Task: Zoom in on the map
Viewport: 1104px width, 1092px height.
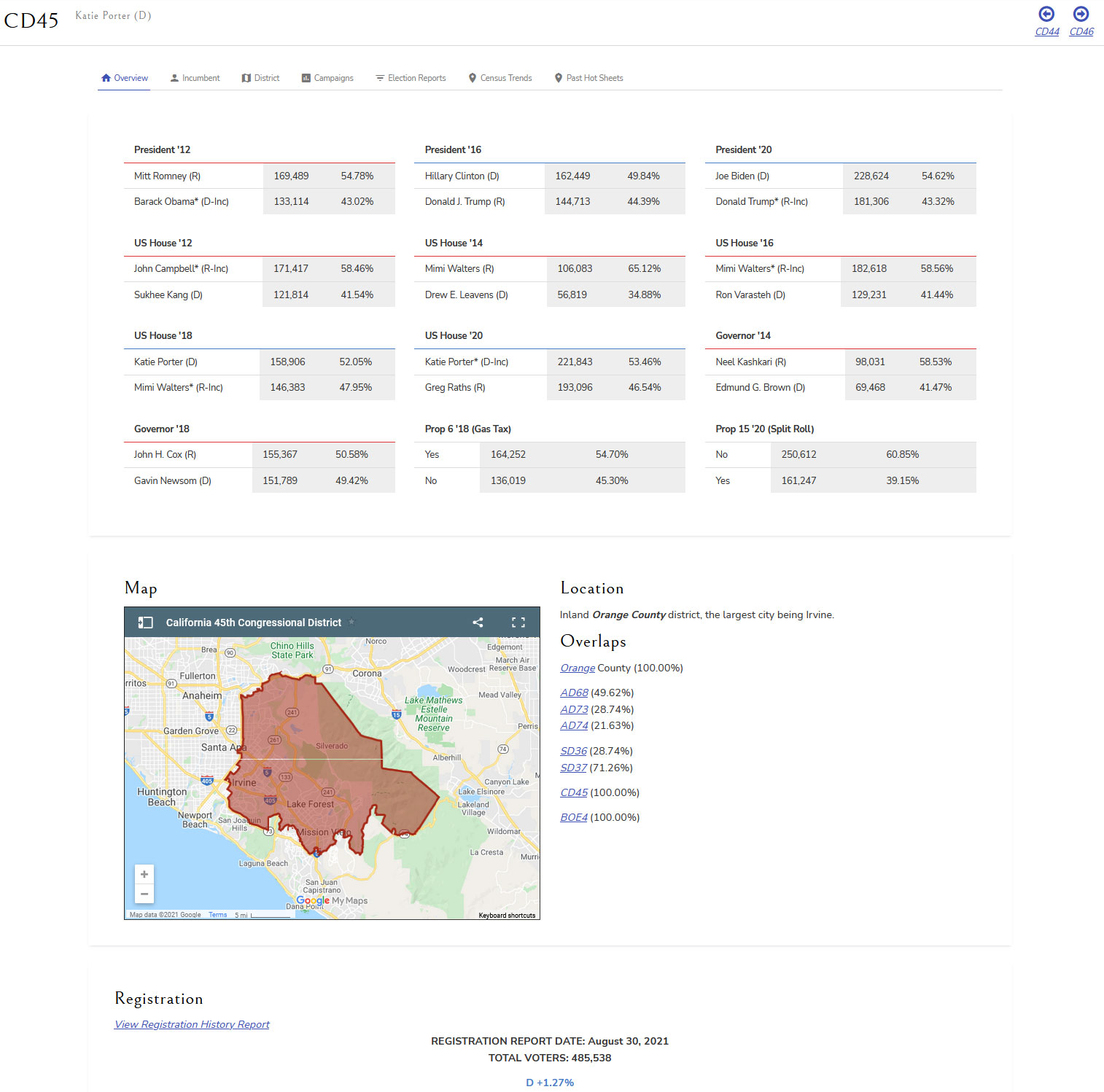Action: click(144, 874)
